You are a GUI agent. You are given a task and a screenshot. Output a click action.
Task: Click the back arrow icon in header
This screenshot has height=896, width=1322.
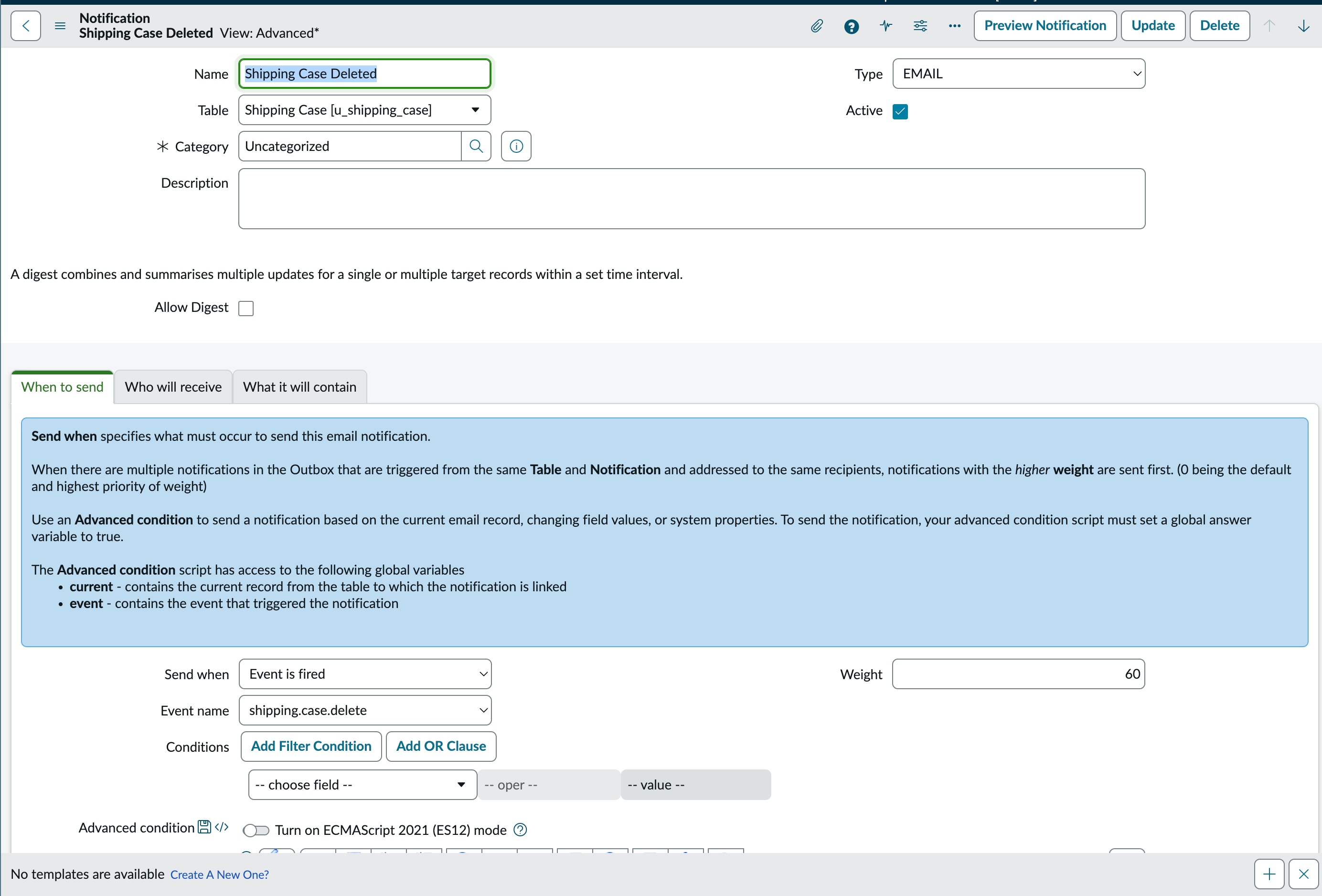(26, 26)
